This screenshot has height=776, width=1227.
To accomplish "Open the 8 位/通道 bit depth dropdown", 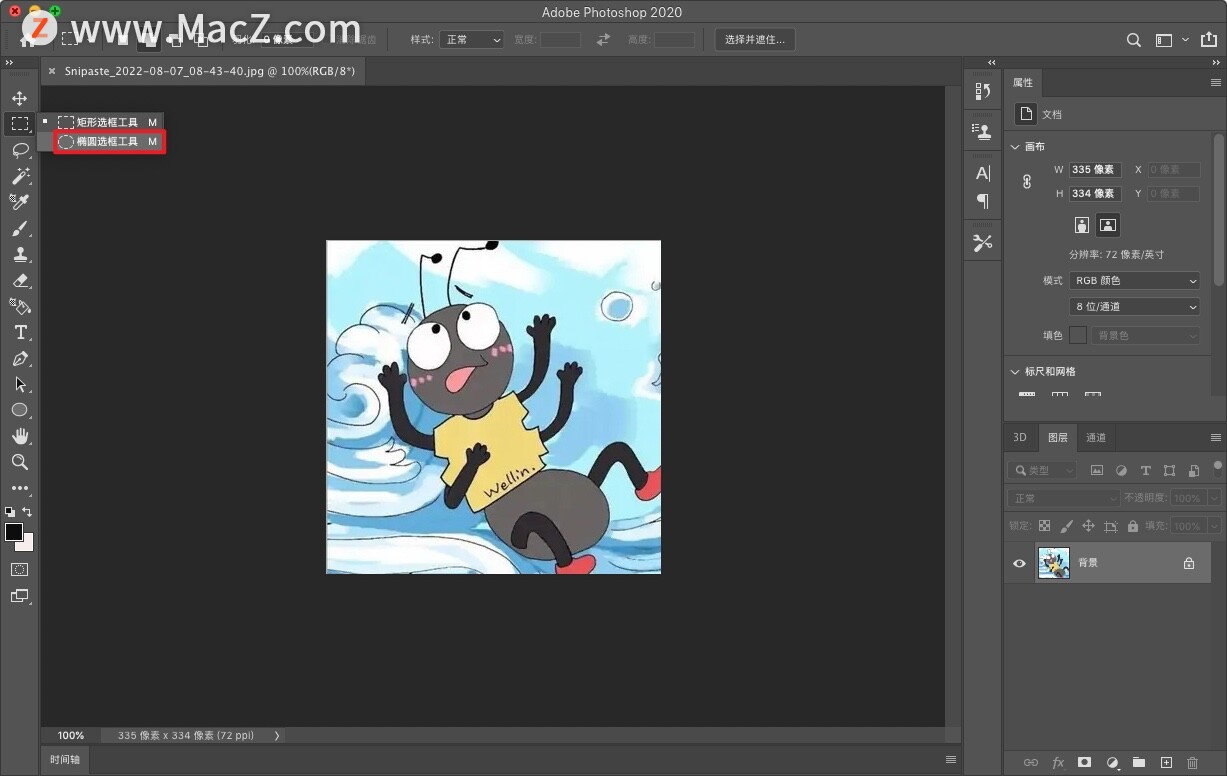I will click(1134, 307).
